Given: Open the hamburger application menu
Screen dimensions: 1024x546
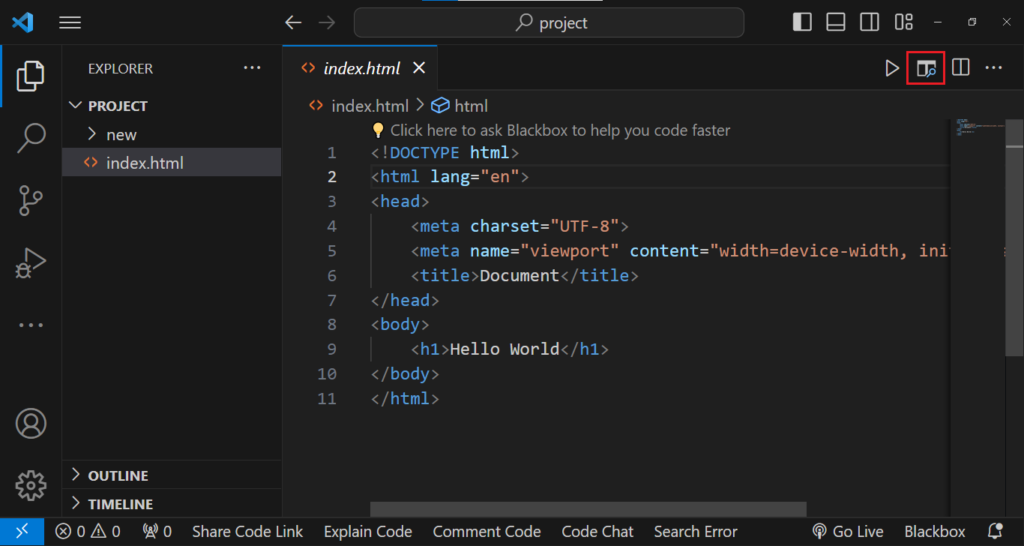Looking at the screenshot, I should [70, 22].
